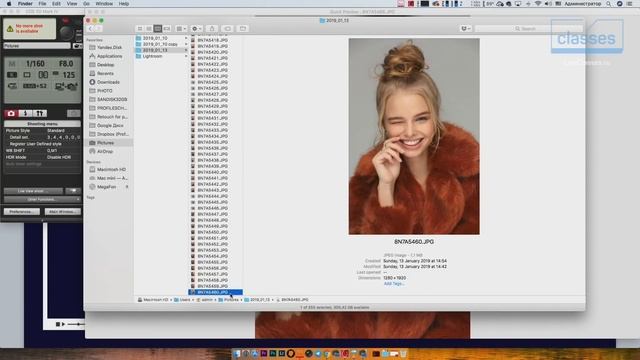Open the Action gear dropdown in Finder
The height and width of the screenshot is (360, 640).
click(x=196, y=29)
